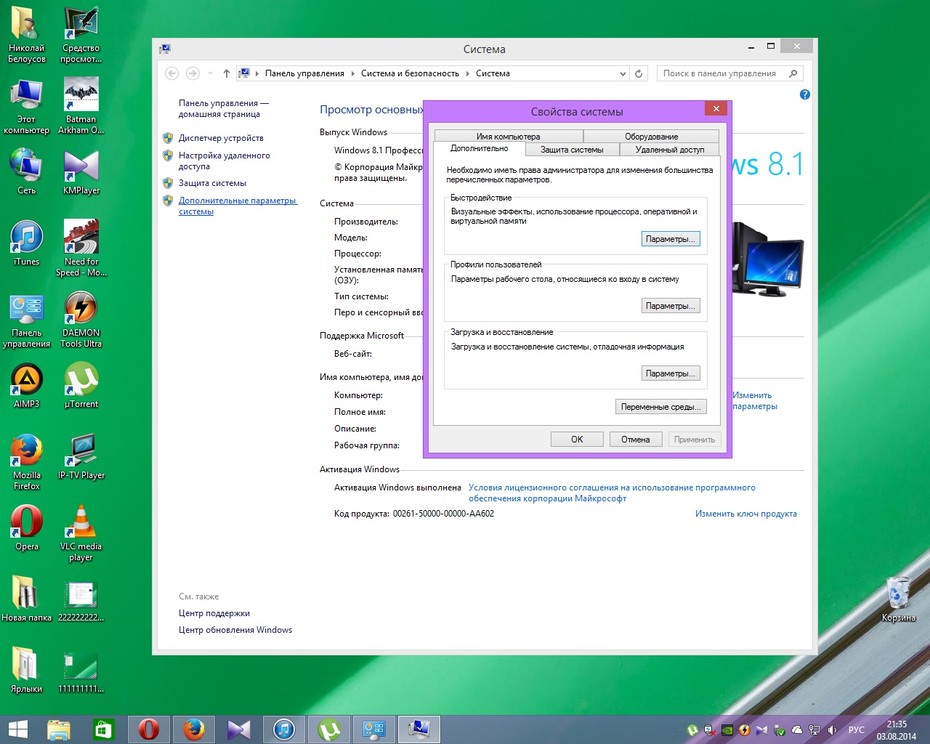Viewport: 930px width, 744px height.
Task: Launch AIMP3 desktop shortcut
Action: (26, 386)
